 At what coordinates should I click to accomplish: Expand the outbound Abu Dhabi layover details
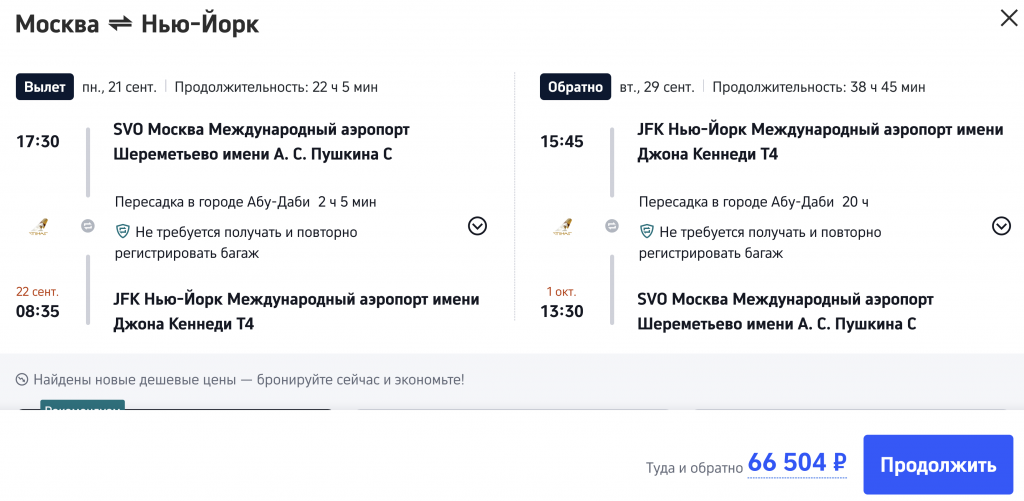(477, 226)
